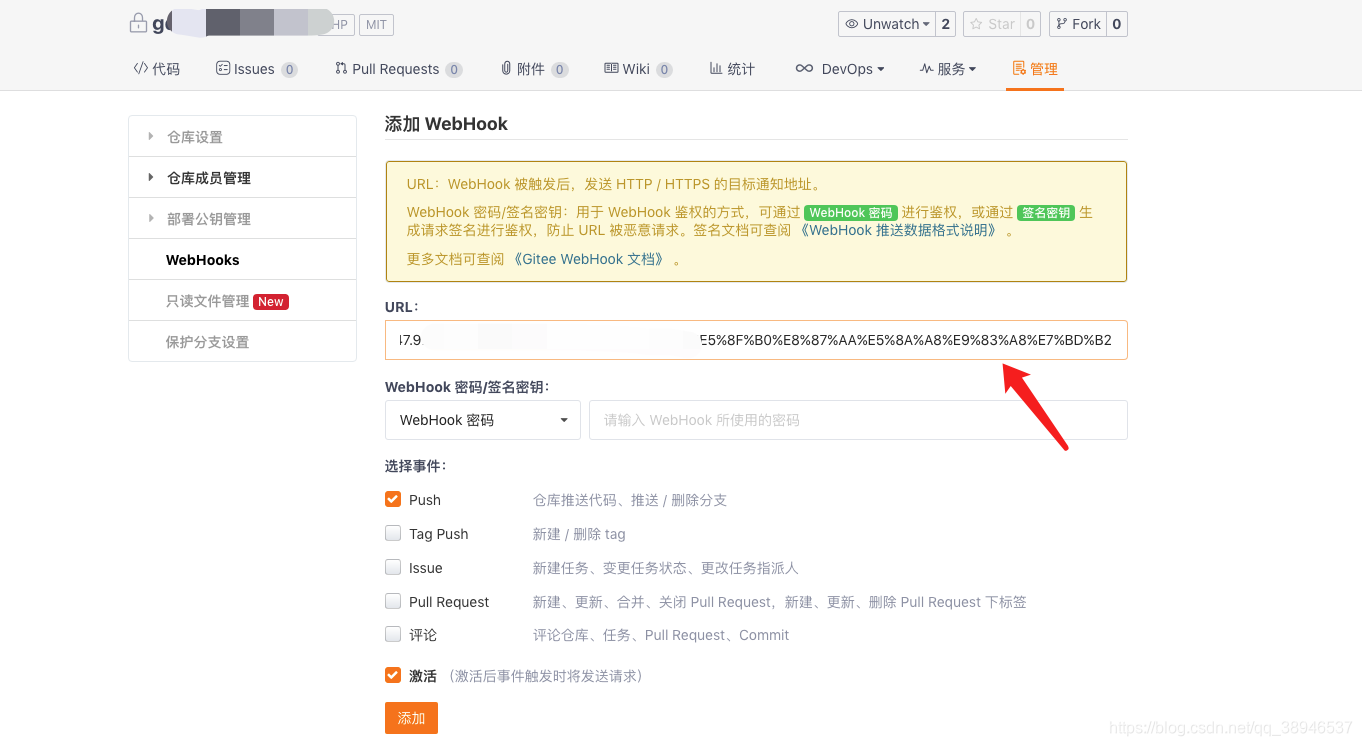Expand 仓库成员管理 in the sidebar

click(x=242, y=177)
